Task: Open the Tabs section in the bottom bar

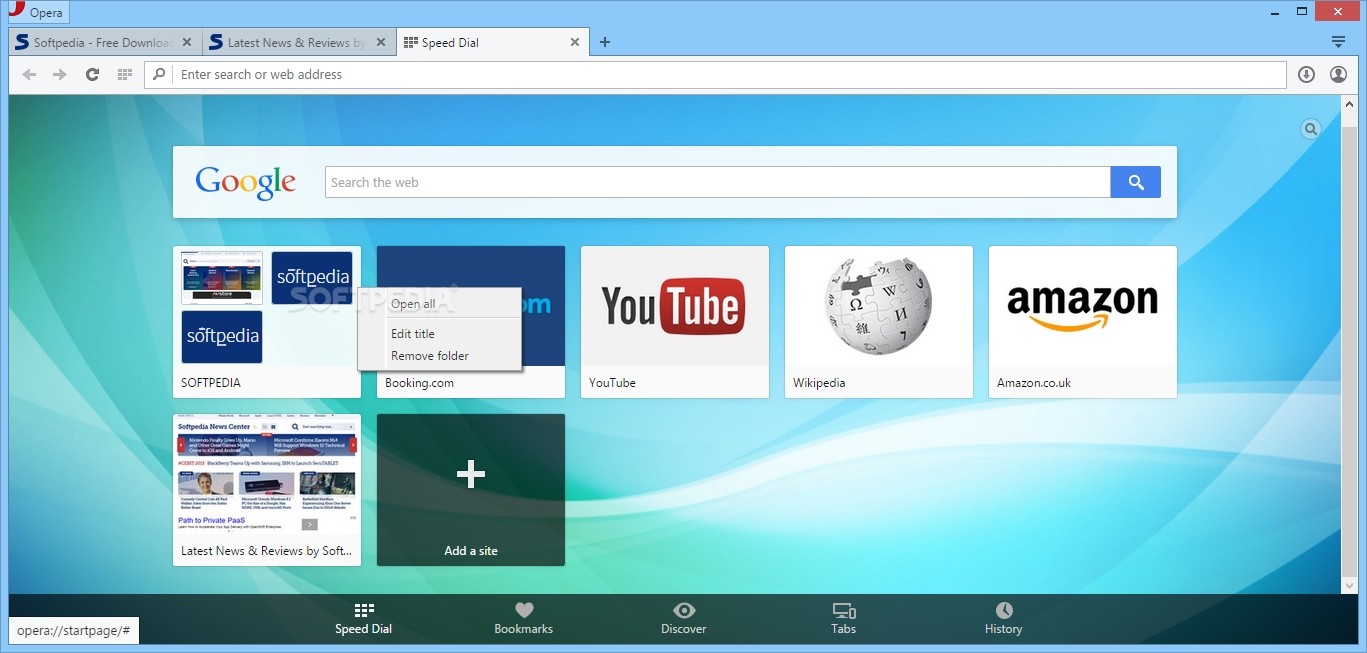Action: point(843,618)
